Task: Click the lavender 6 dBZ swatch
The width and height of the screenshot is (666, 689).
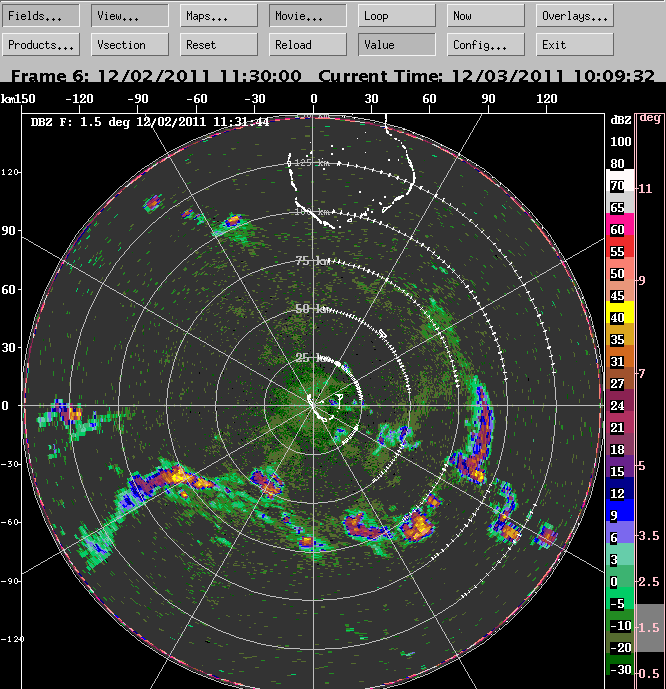Action: [620, 532]
